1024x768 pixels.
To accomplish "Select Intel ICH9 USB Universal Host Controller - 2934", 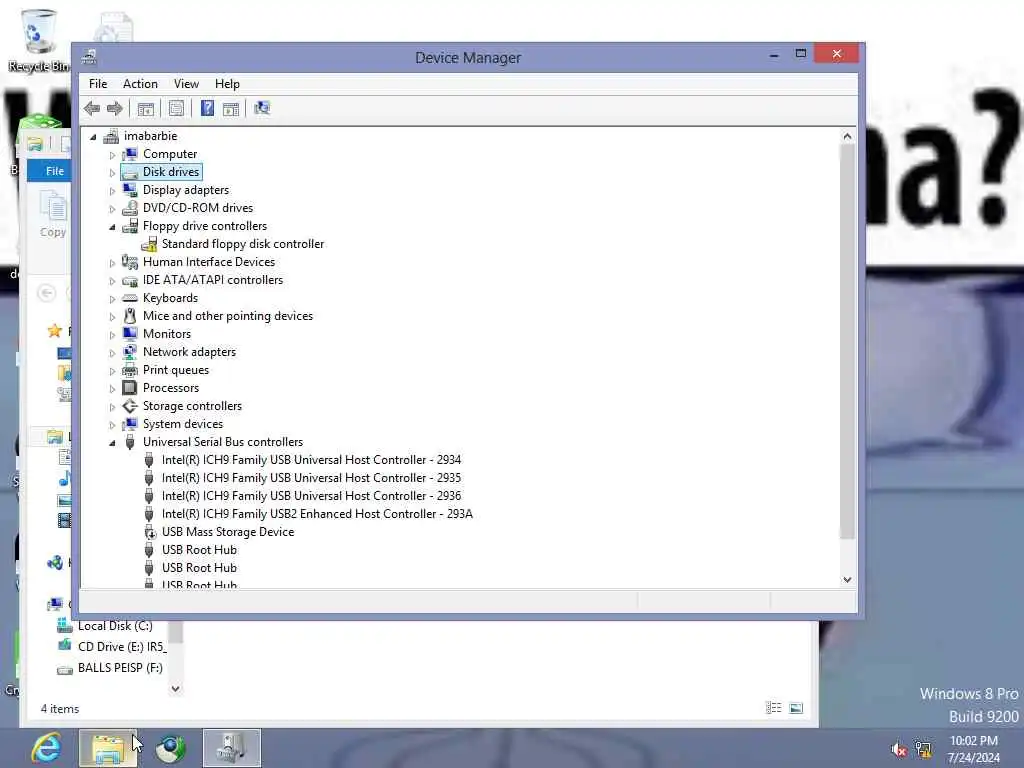I will (312, 460).
